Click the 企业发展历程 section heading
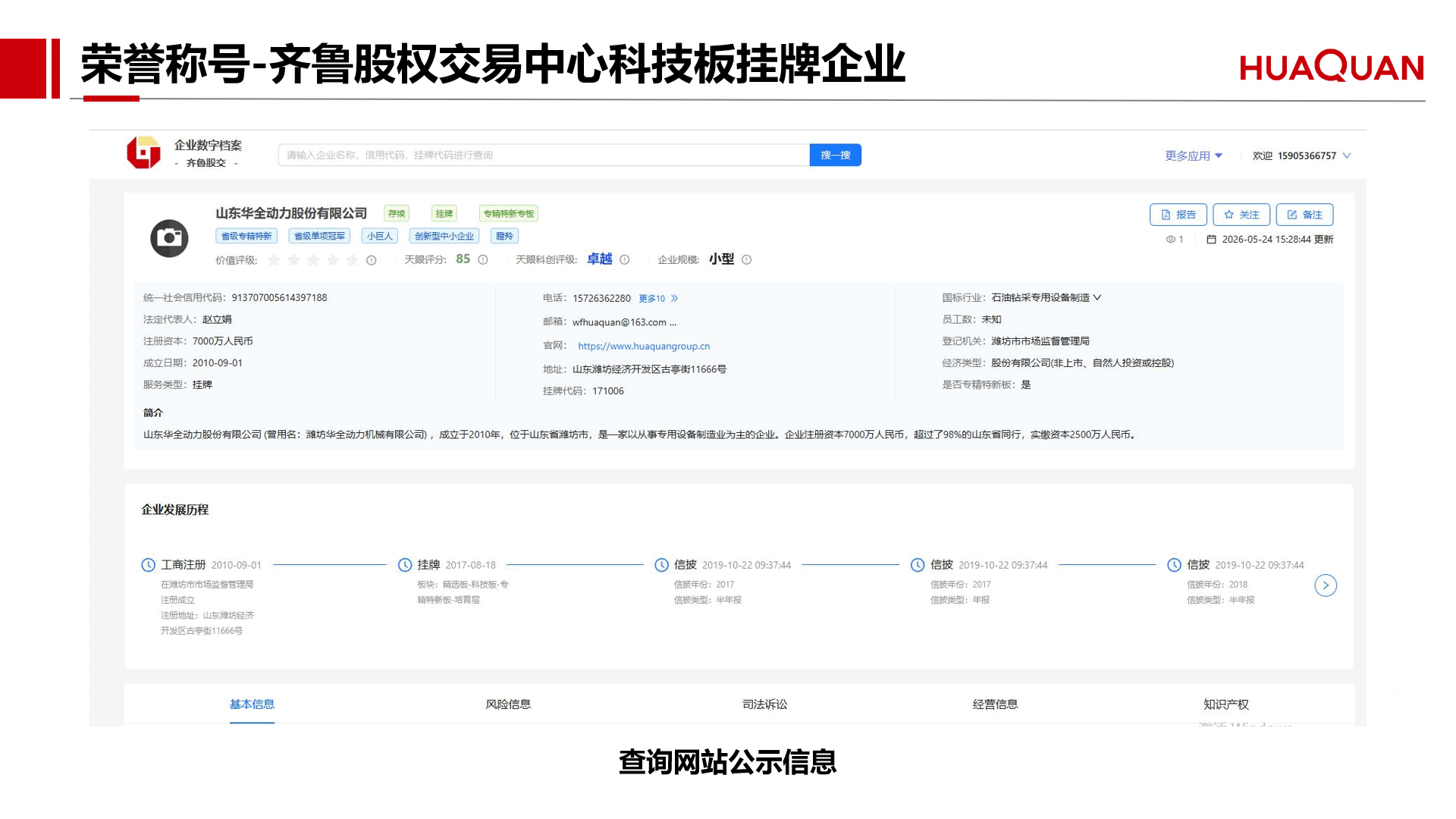Viewport: 1456px width, 819px height. (175, 510)
